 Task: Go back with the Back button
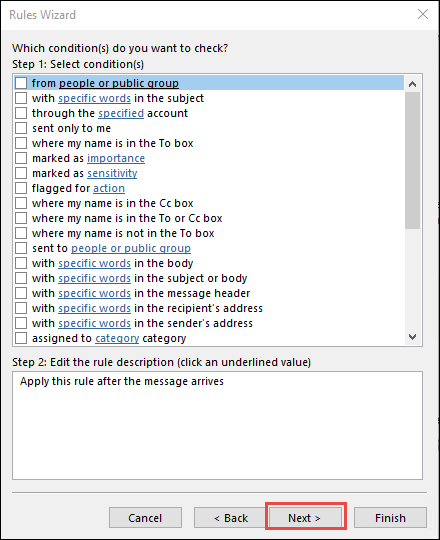(x=230, y=518)
